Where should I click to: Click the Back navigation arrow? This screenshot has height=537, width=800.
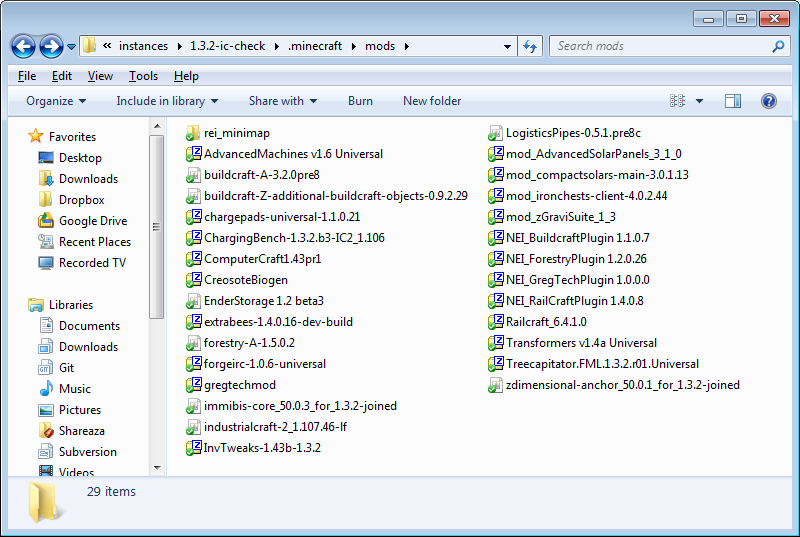click(24, 46)
